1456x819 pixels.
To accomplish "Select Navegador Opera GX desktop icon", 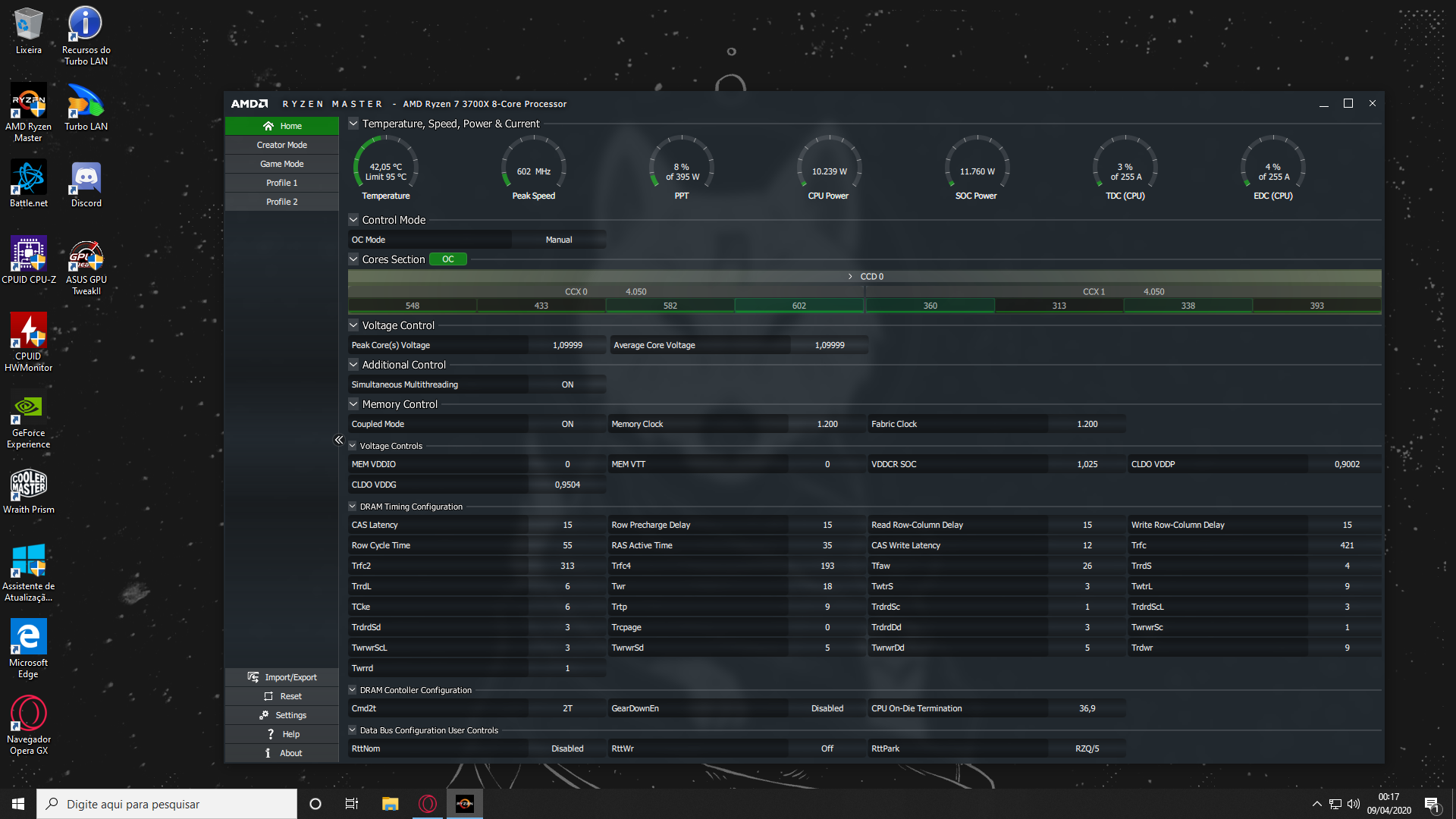I will 28,726.
